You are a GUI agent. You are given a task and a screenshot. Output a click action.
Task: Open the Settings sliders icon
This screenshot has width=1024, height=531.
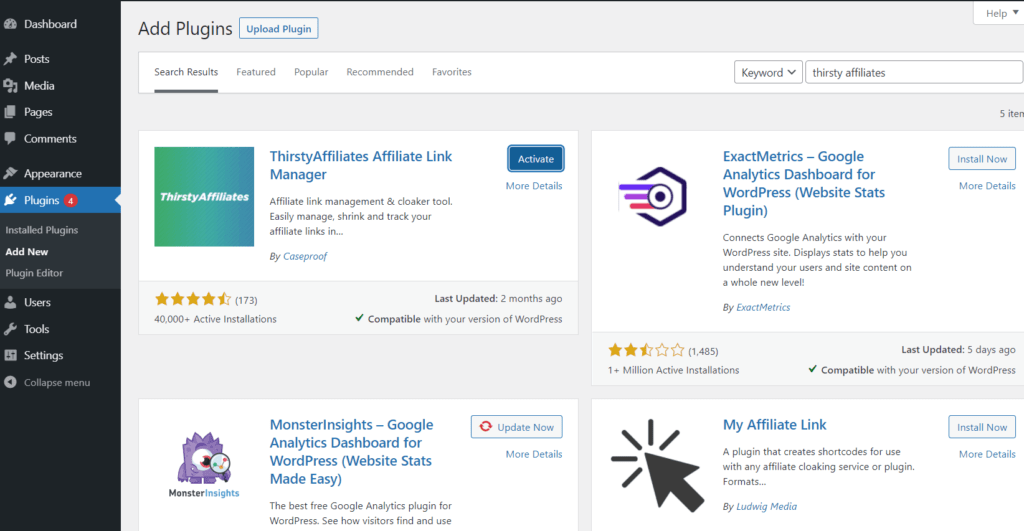tap(10, 355)
